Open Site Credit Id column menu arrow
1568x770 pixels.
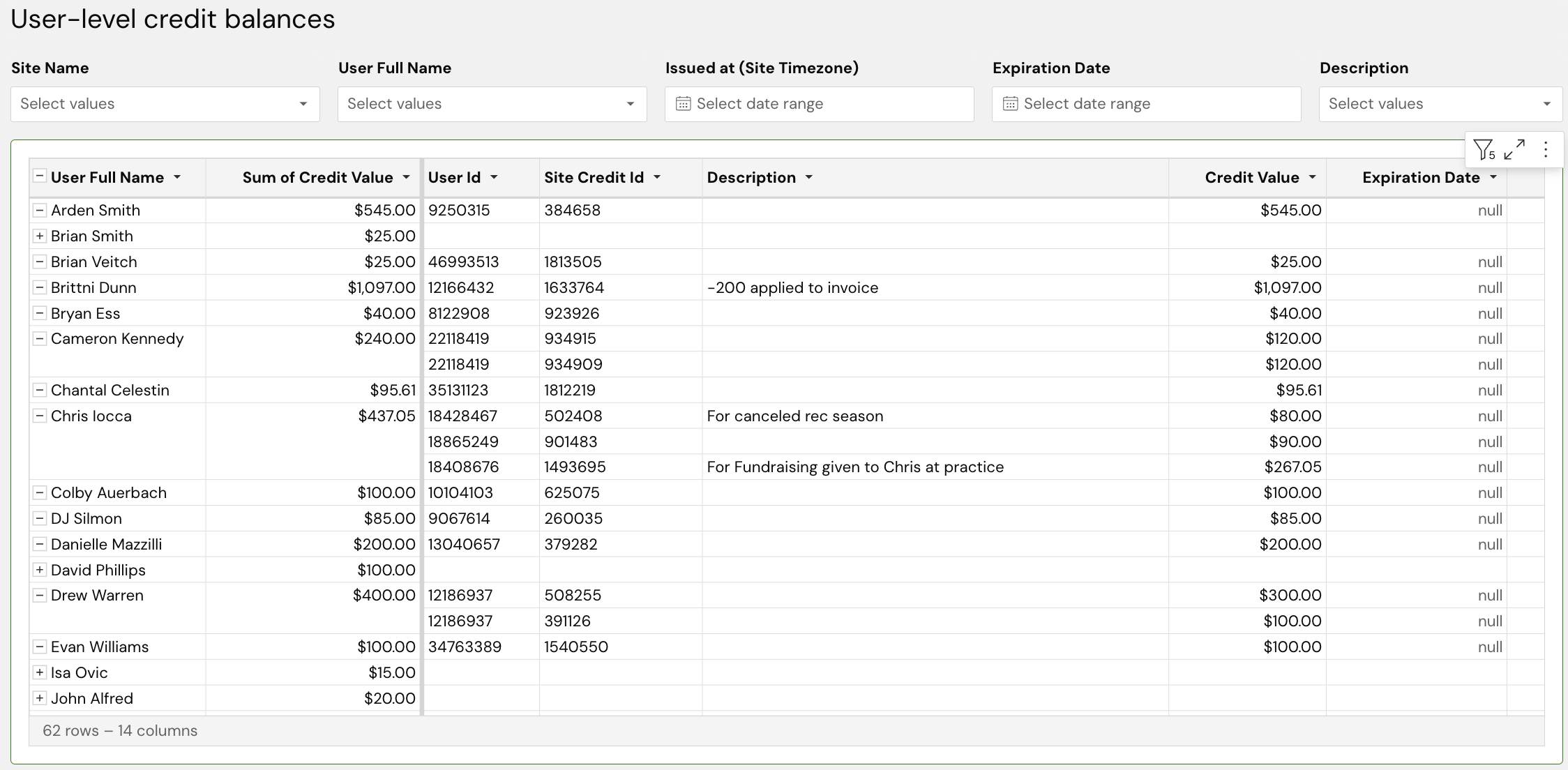(x=656, y=177)
